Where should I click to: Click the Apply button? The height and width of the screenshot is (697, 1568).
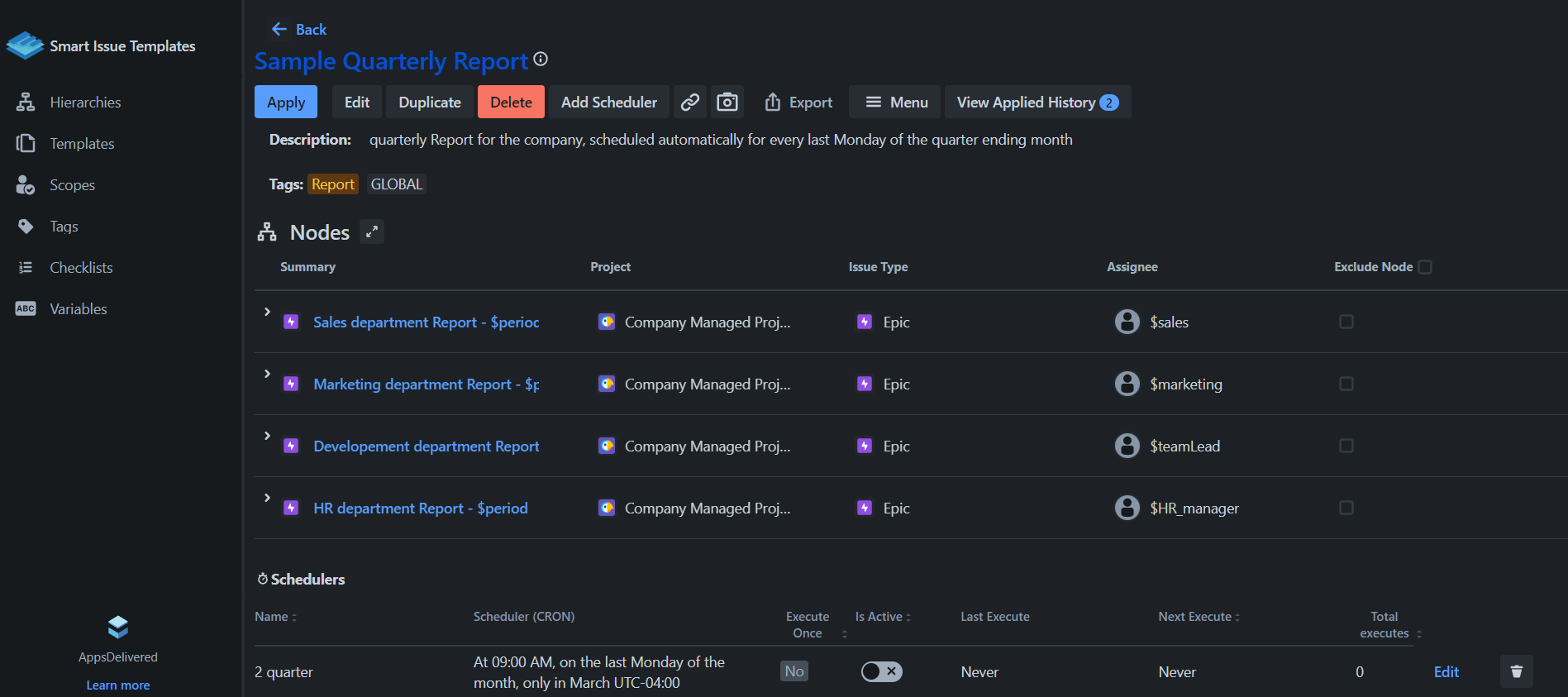click(x=286, y=102)
